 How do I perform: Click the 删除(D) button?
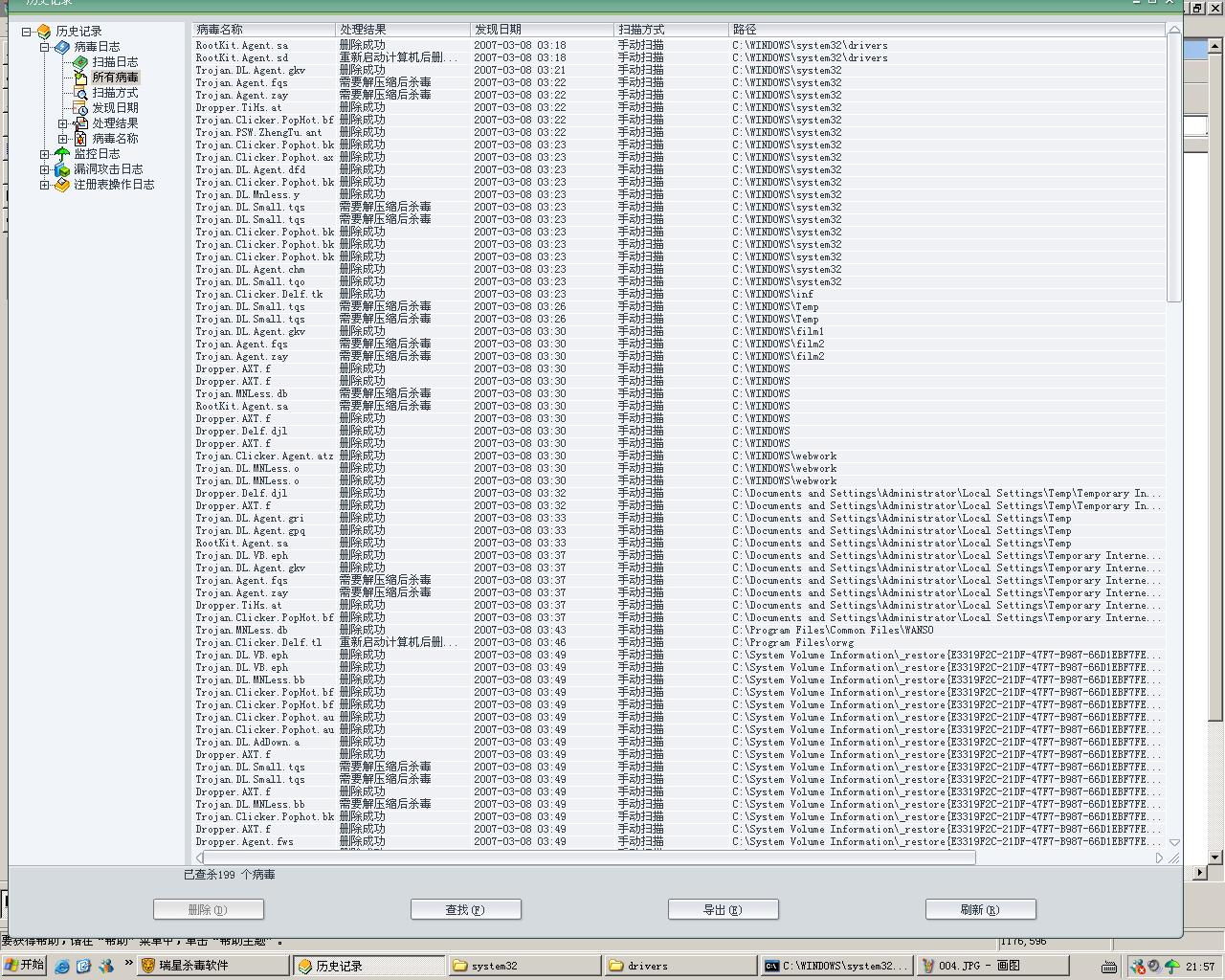[x=209, y=909]
